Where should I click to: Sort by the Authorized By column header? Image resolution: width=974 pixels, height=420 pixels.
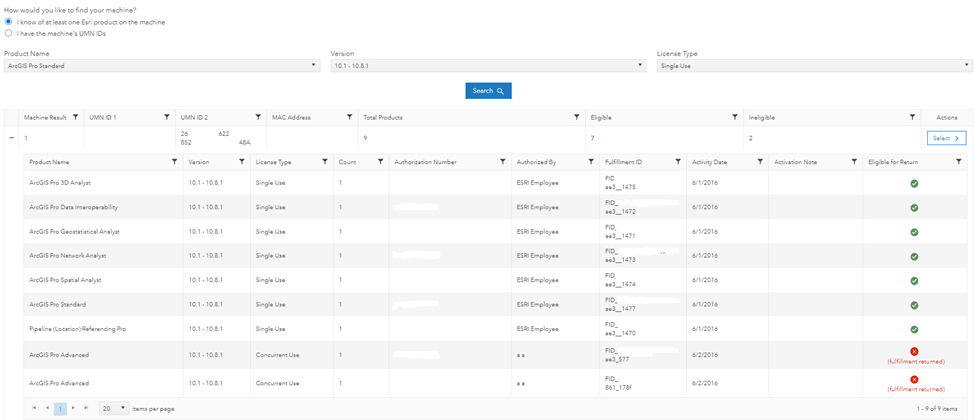(536, 162)
